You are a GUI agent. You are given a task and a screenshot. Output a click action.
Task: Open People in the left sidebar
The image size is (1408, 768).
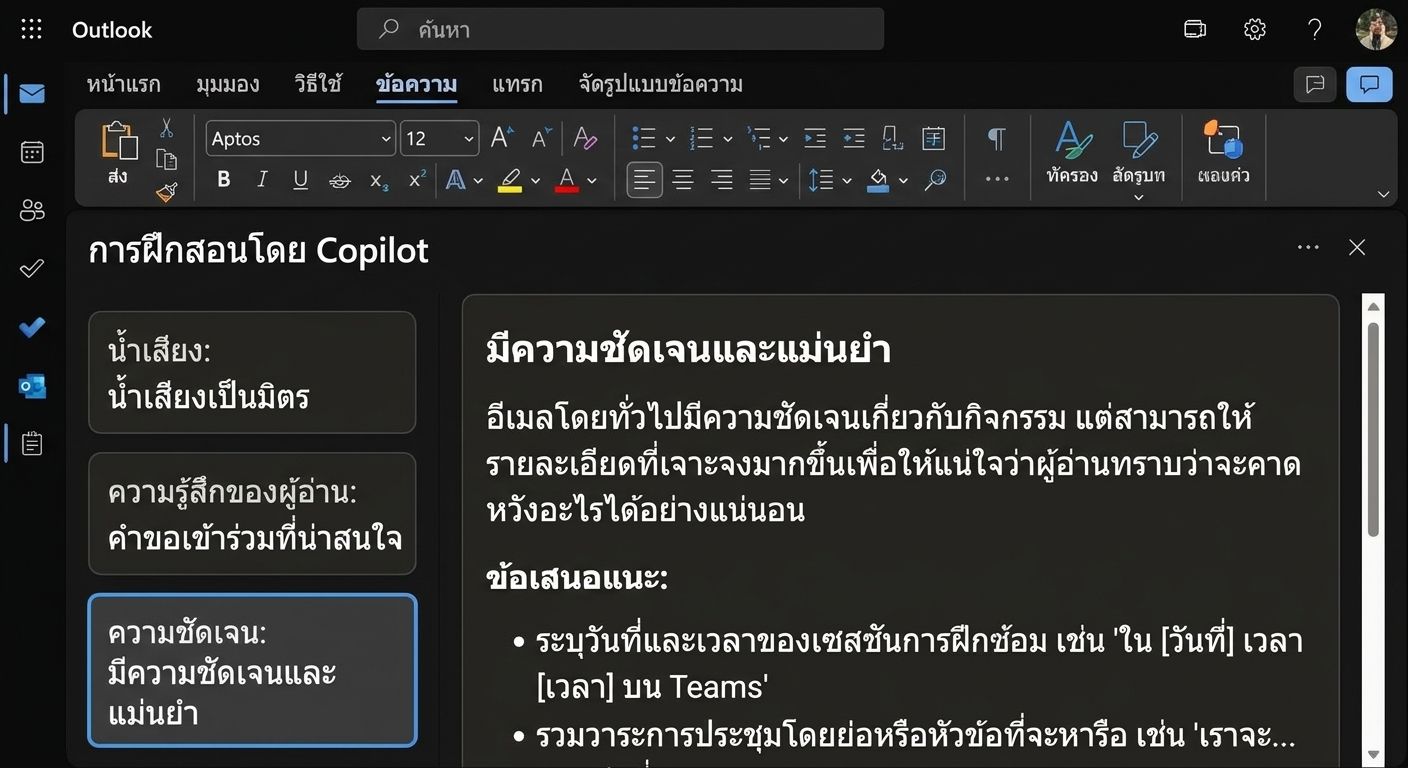pos(32,210)
